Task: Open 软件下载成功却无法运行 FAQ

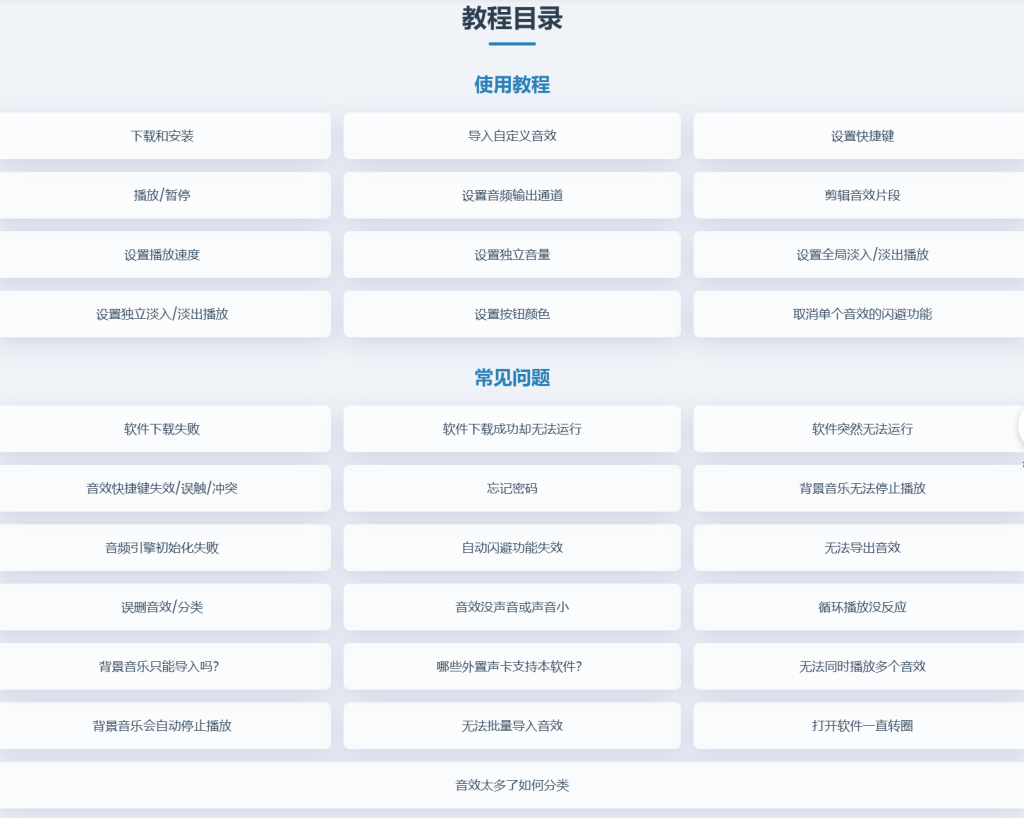Action: pyautogui.click(x=512, y=429)
